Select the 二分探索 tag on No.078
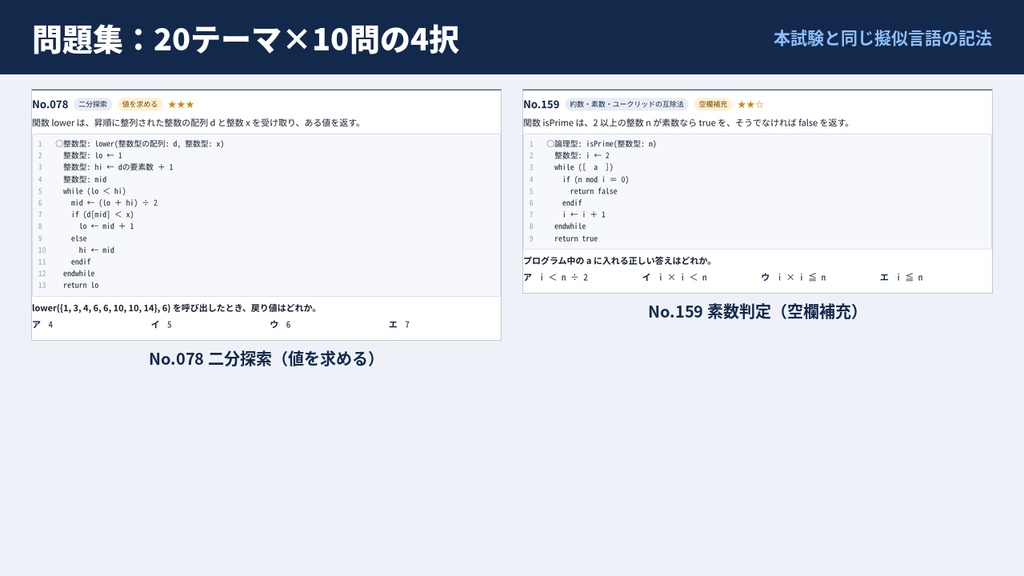The image size is (1024, 576). pos(93,104)
